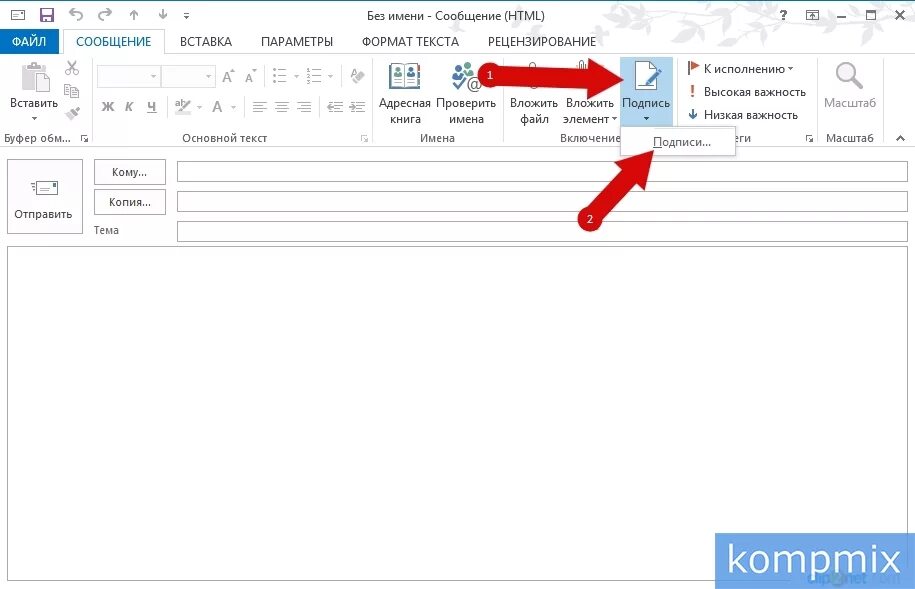Screen dimensions: 915x589
Task: Go to previous item with up arrow
Action: (x=134, y=15)
